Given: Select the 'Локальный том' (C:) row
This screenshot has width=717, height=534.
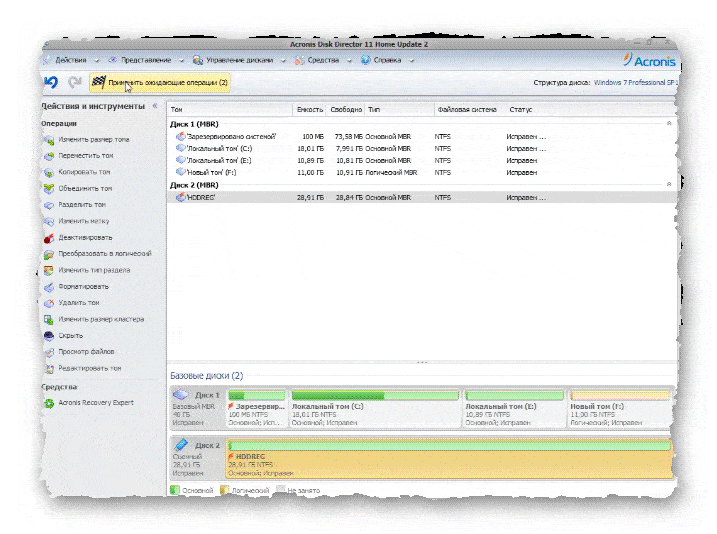Looking at the screenshot, I should [422, 149].
